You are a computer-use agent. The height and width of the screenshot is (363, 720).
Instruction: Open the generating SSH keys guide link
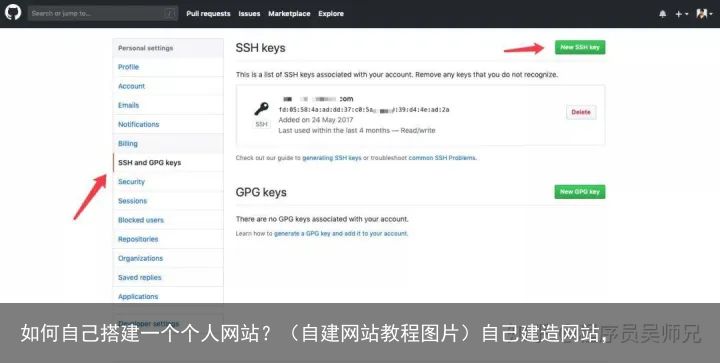332,158
